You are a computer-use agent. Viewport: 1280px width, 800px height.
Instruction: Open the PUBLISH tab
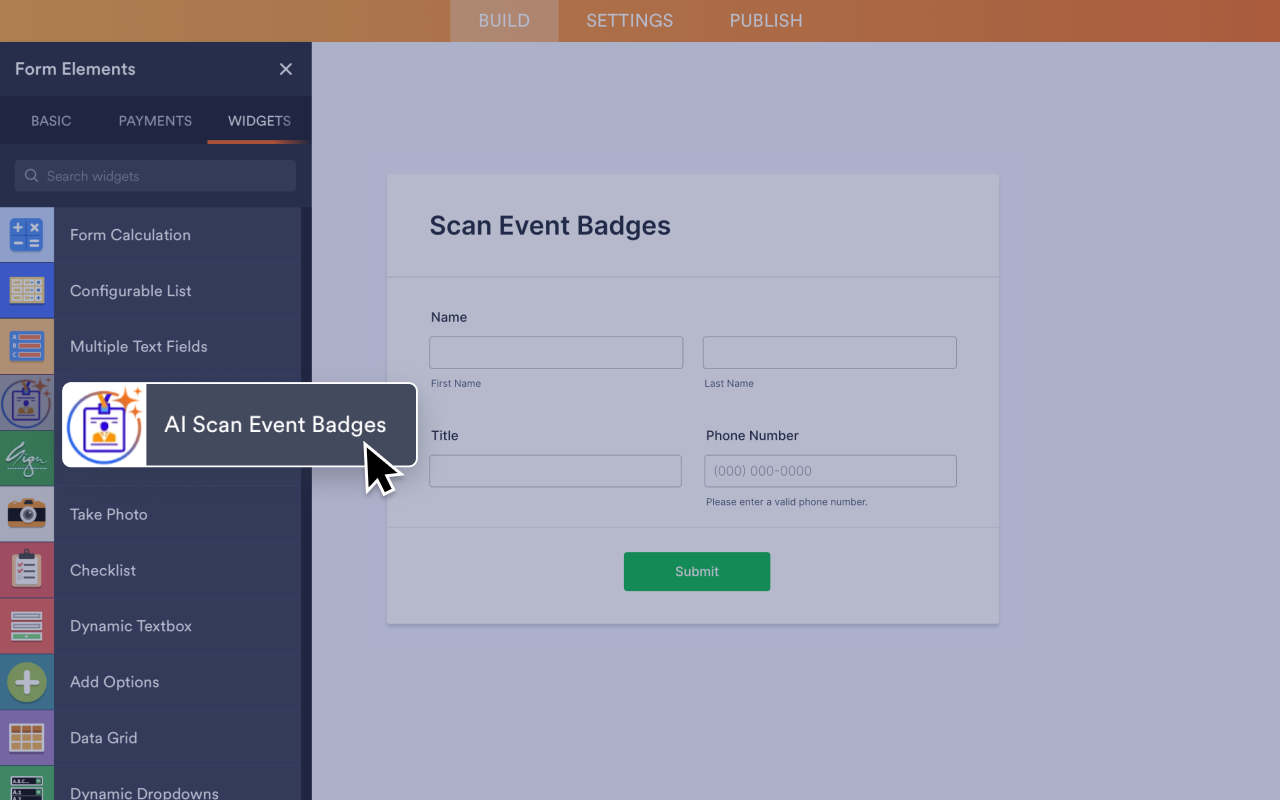[x=766, y=21]
